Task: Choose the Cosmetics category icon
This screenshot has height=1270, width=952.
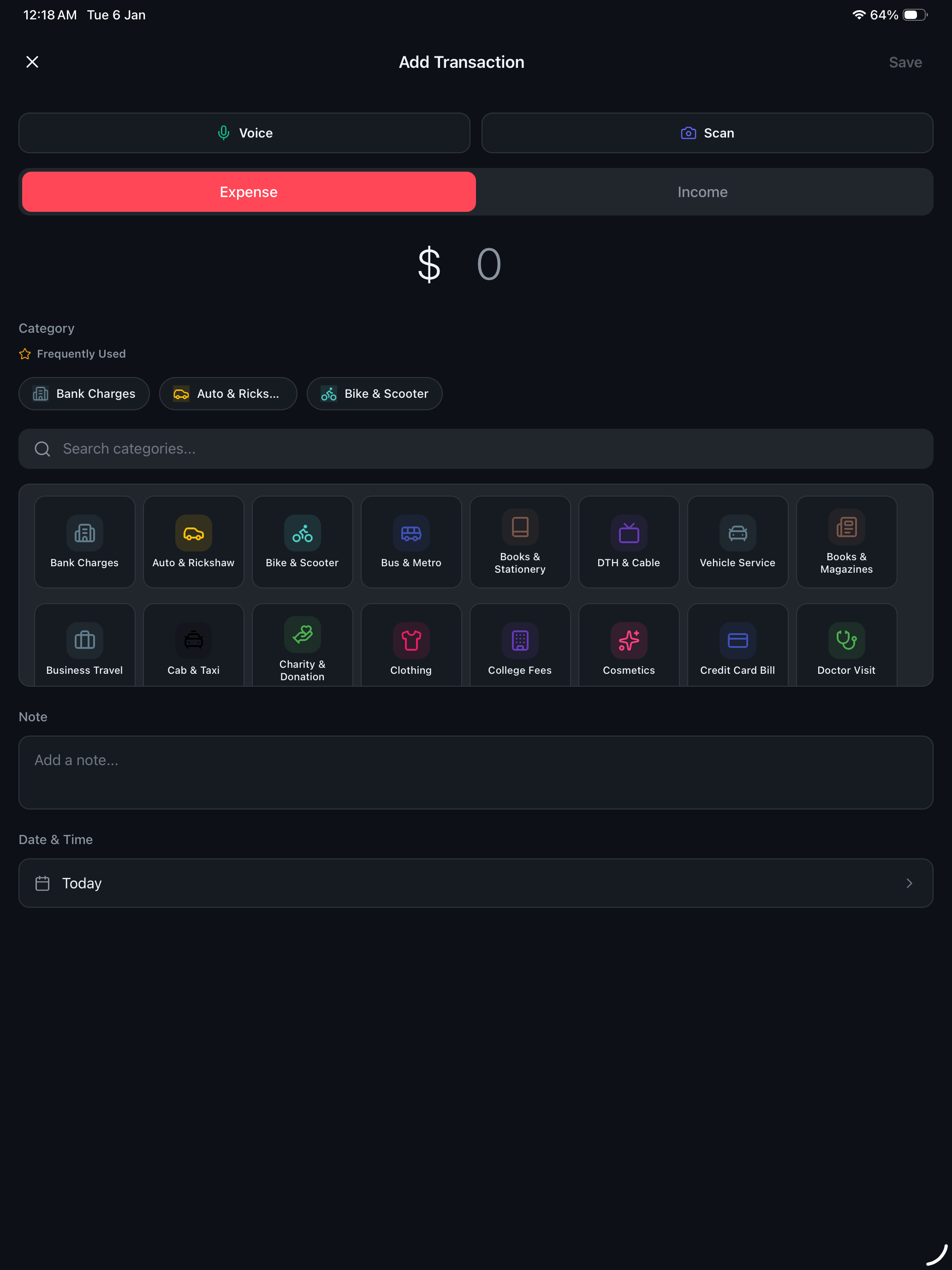Action: [x=629, y=640]
